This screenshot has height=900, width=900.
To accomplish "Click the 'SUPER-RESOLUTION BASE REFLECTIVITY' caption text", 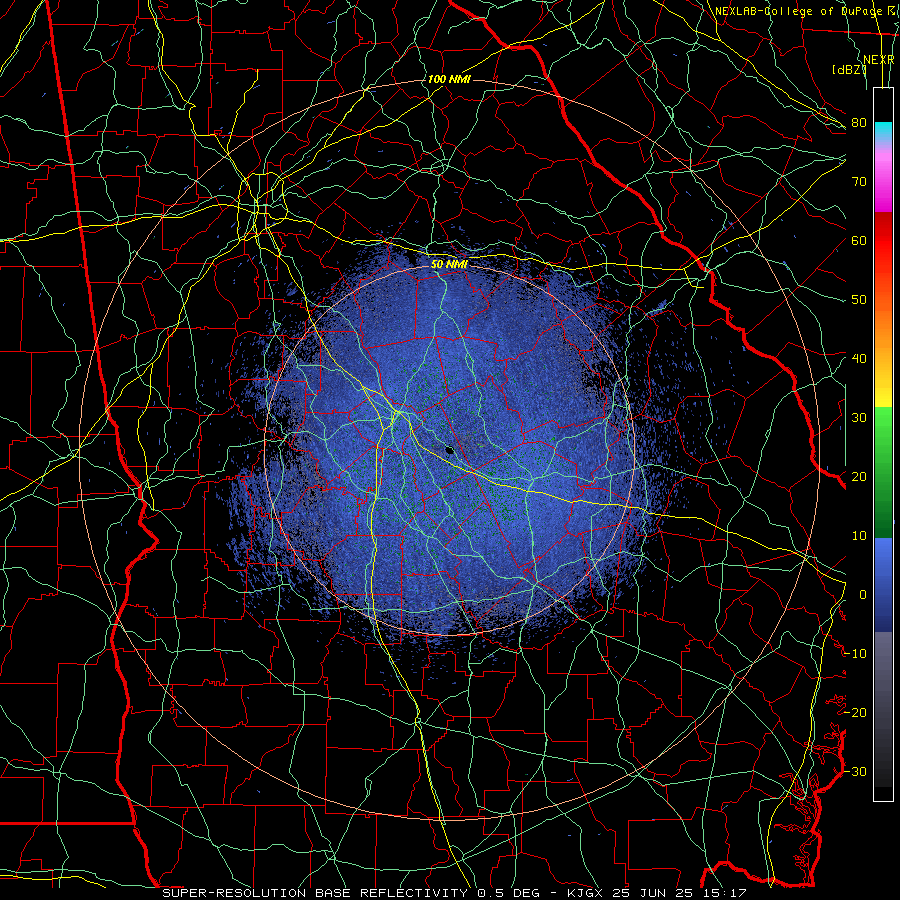I will click(x=314, y=893).
